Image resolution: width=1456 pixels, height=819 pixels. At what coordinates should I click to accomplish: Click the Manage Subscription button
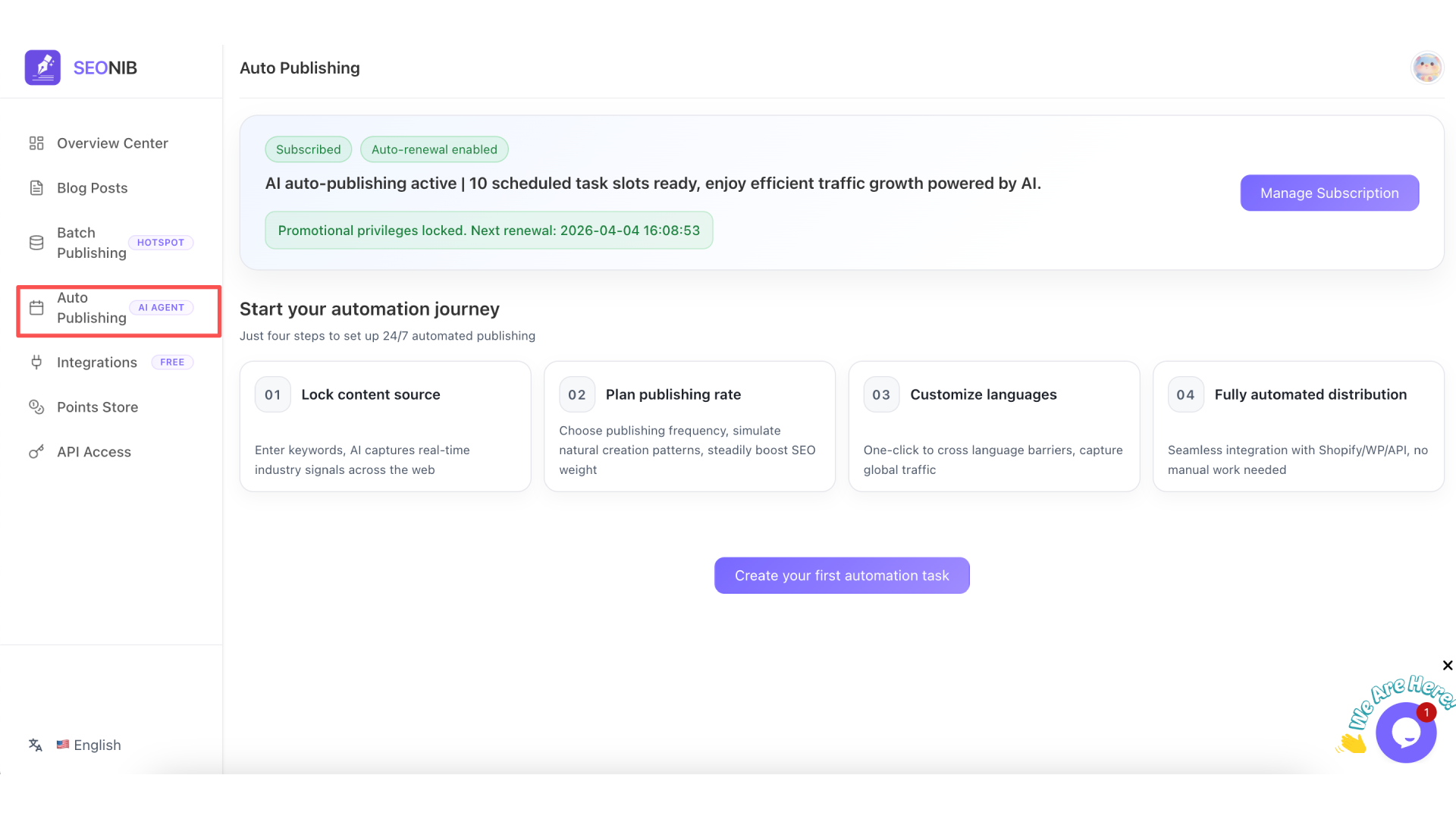pos(1329,193)
